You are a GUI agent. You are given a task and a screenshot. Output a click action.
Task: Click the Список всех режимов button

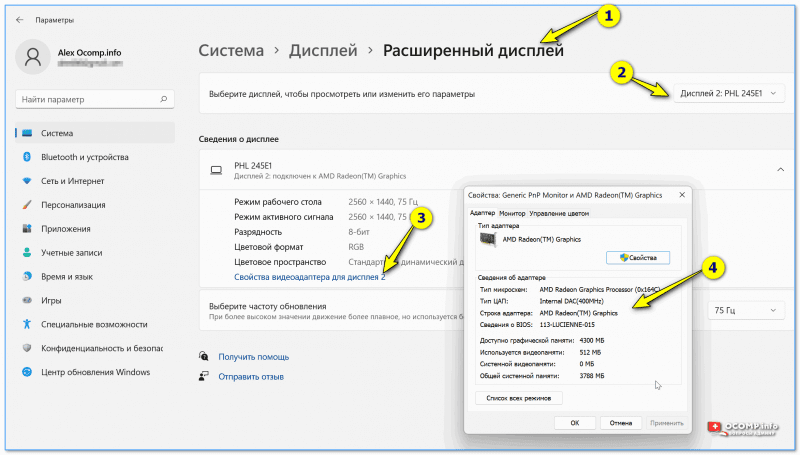point(518,398)
